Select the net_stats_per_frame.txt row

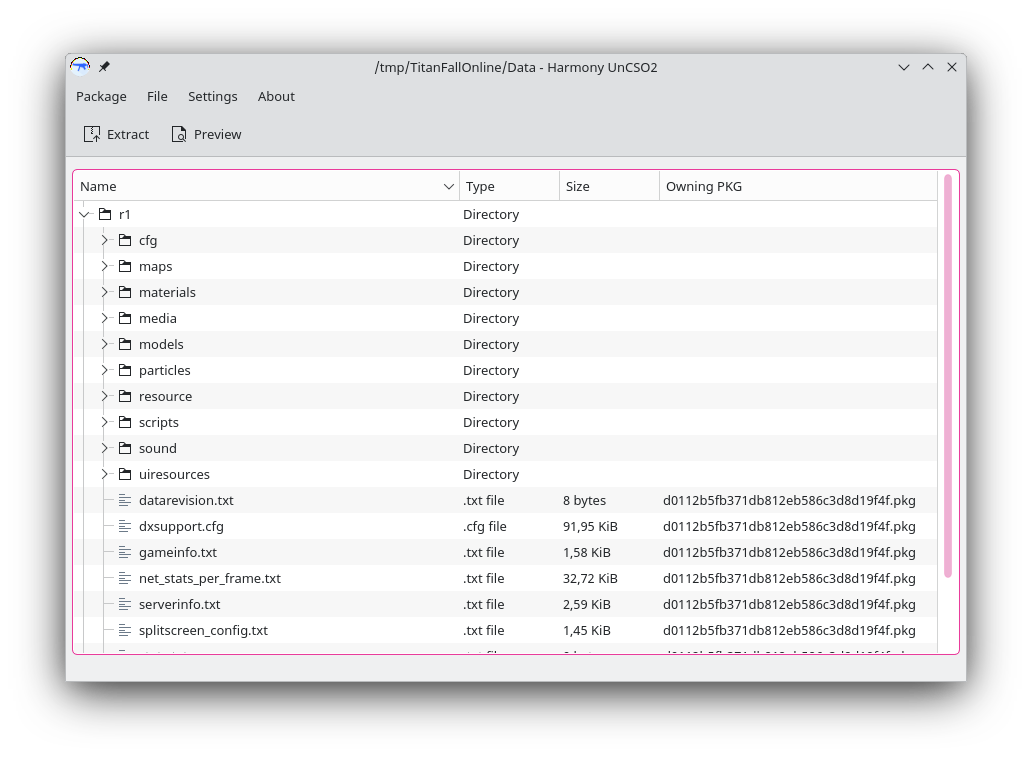pos(505,579)
